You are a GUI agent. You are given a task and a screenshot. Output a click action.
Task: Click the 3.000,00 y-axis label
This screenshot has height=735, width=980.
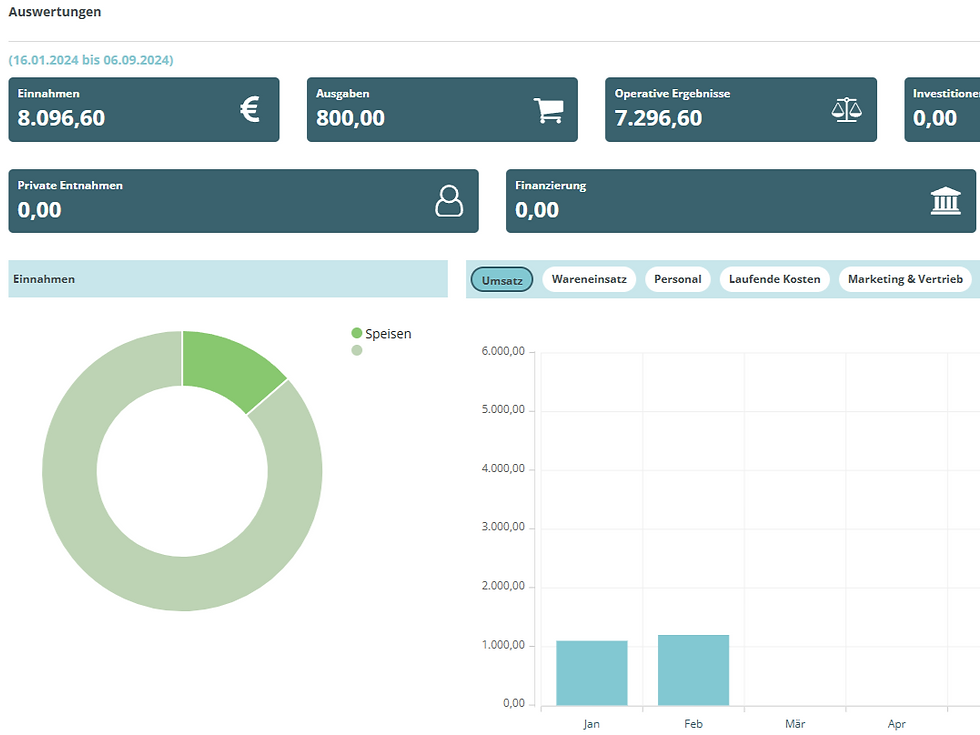[x=503, y=527]
